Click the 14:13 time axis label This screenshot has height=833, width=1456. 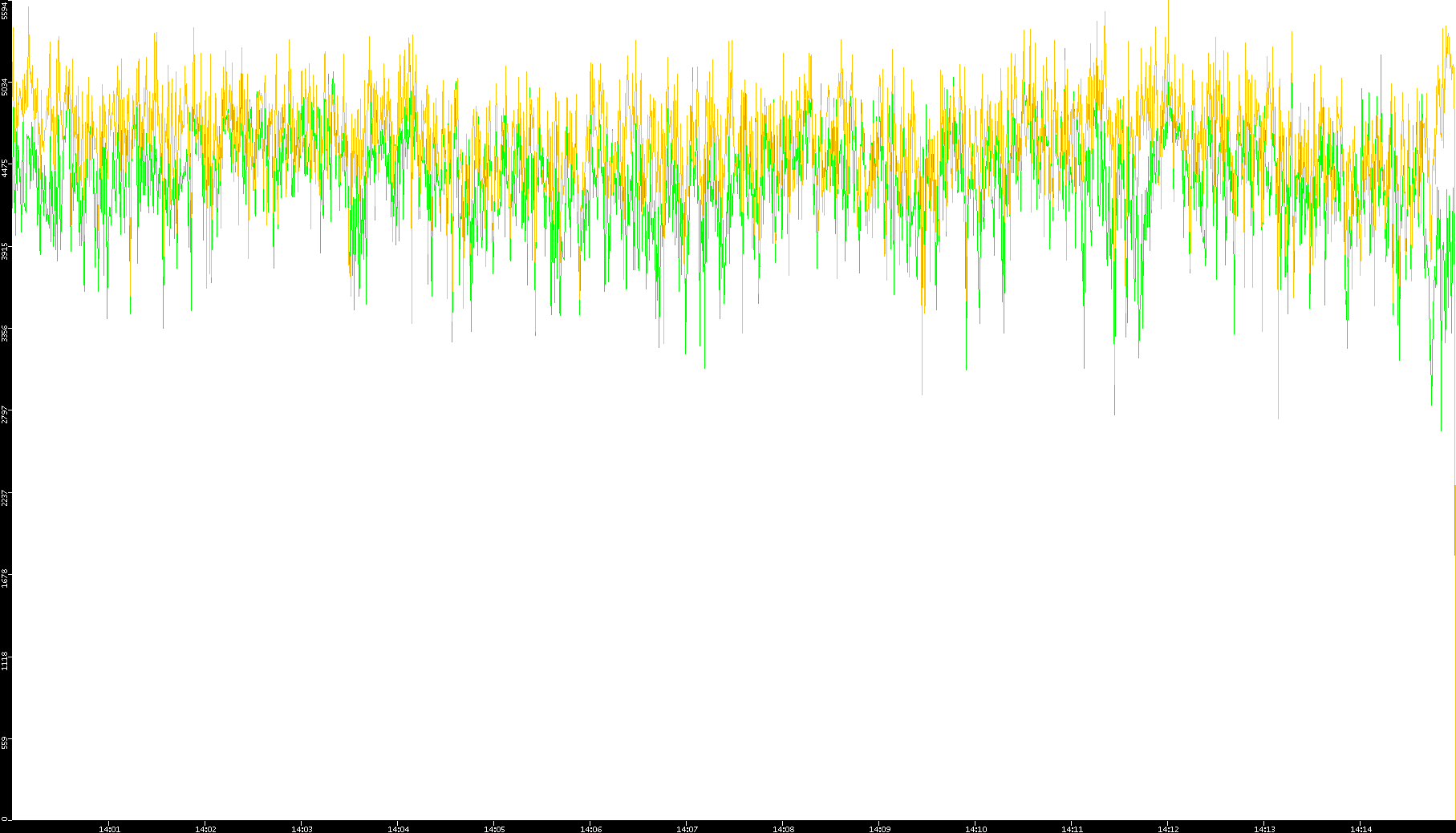click(x=1264, y=829)
